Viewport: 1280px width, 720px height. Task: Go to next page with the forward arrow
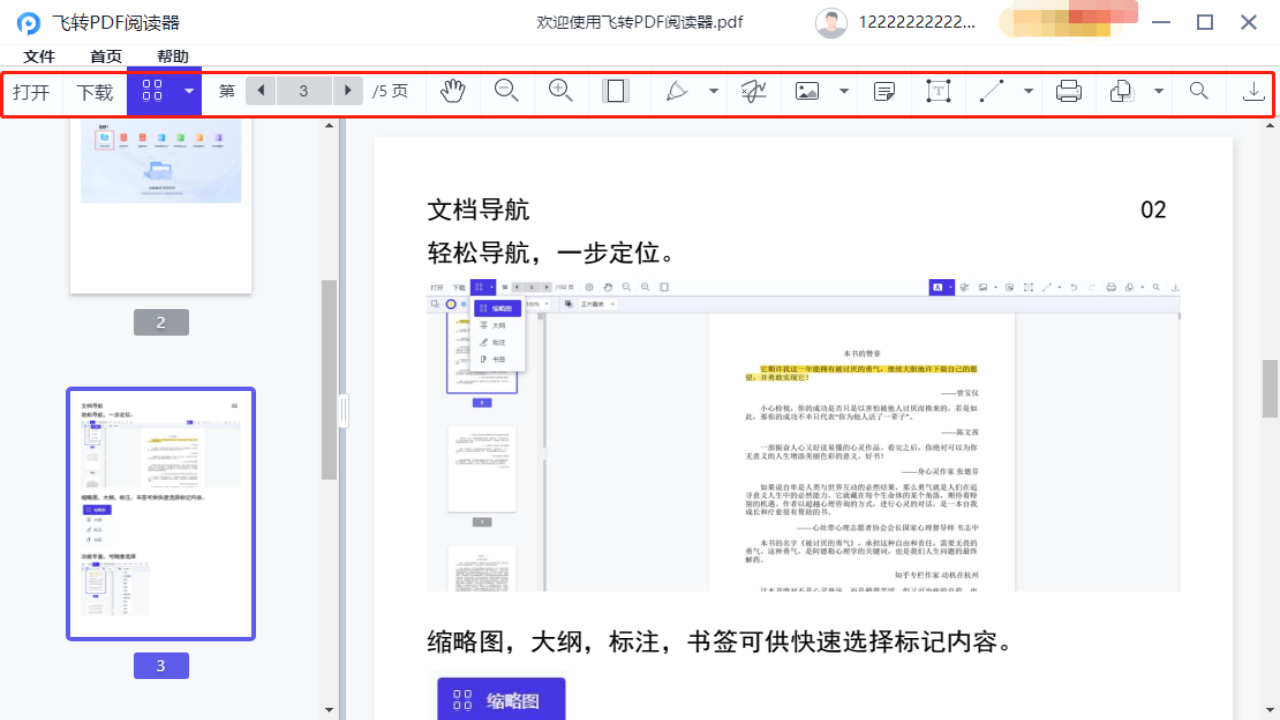[x=347, y=91]
